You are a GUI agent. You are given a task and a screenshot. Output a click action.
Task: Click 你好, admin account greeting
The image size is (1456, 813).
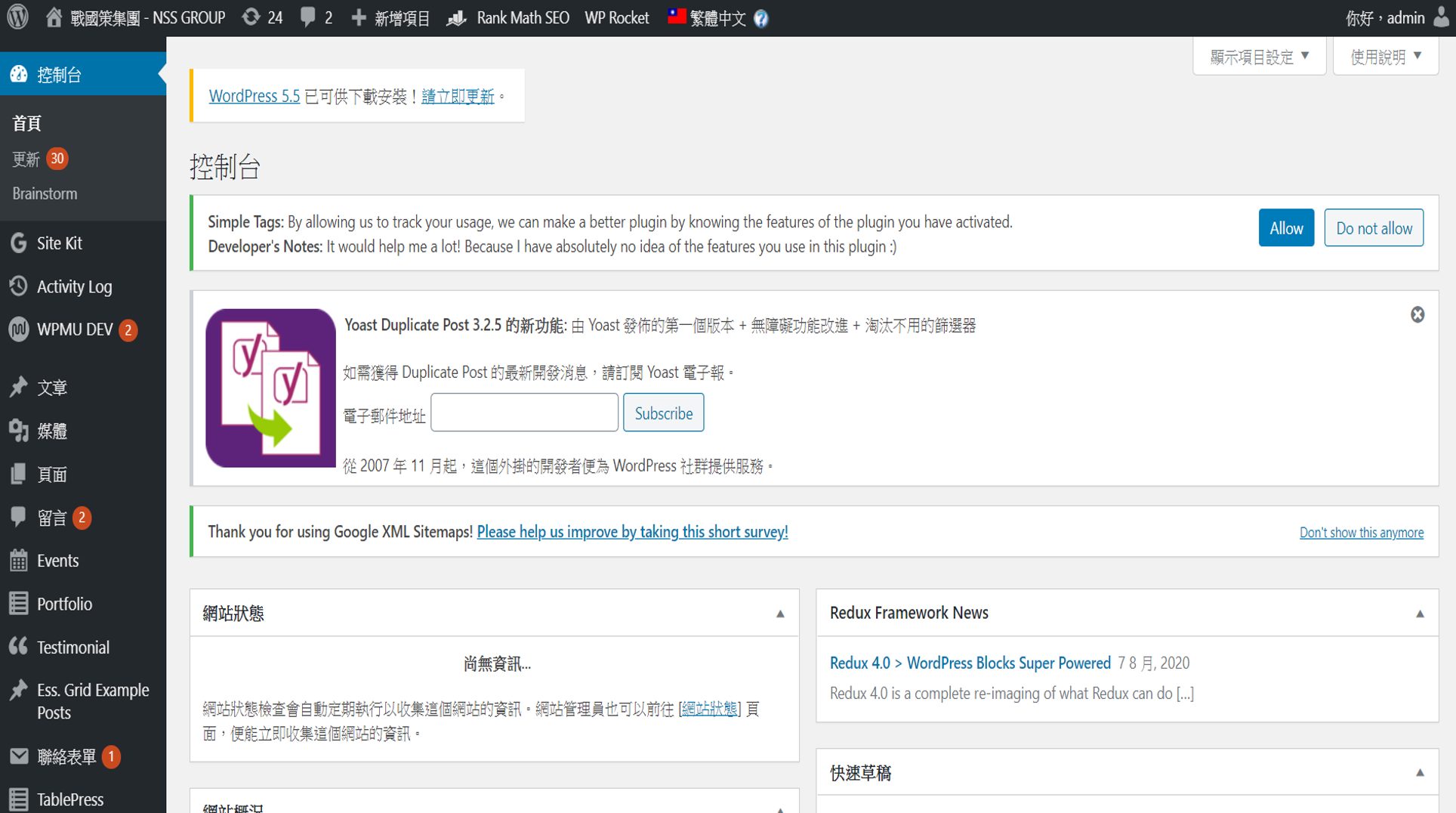(x=1385, y=18)
